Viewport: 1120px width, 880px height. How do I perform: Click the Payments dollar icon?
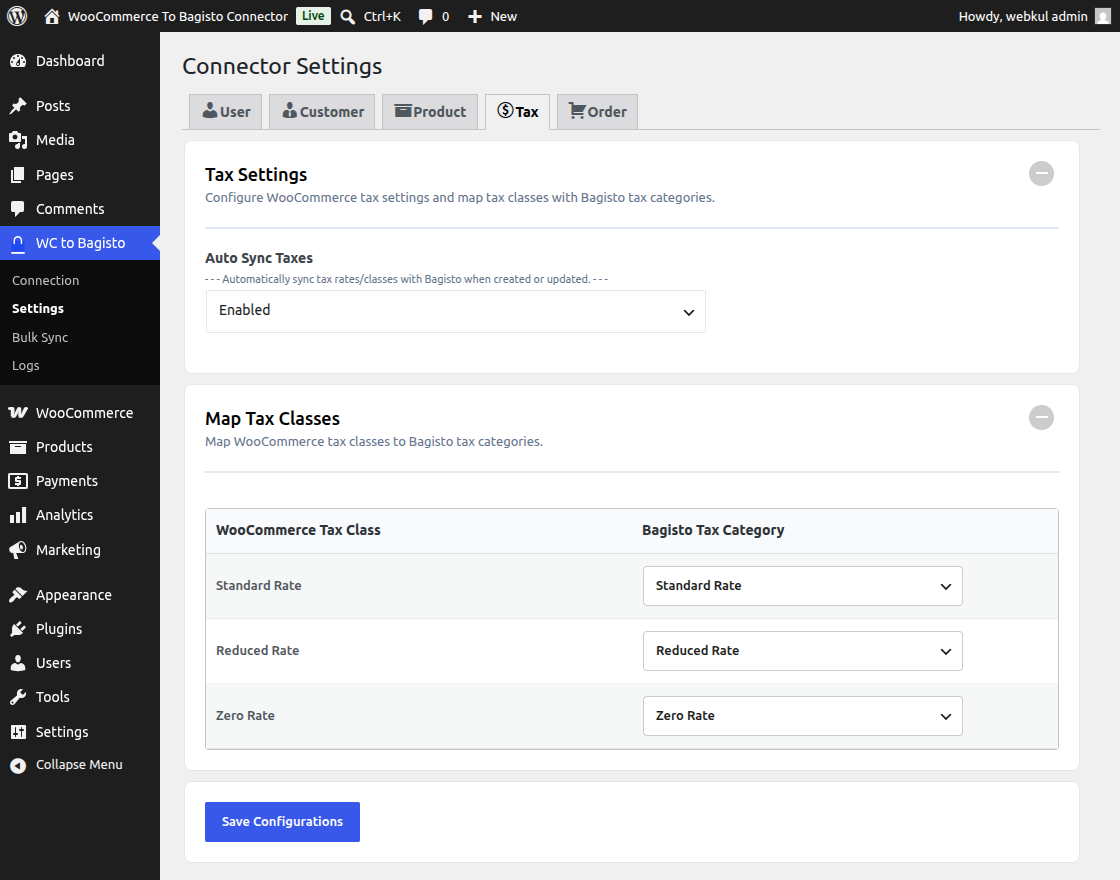tap(18, 481)
